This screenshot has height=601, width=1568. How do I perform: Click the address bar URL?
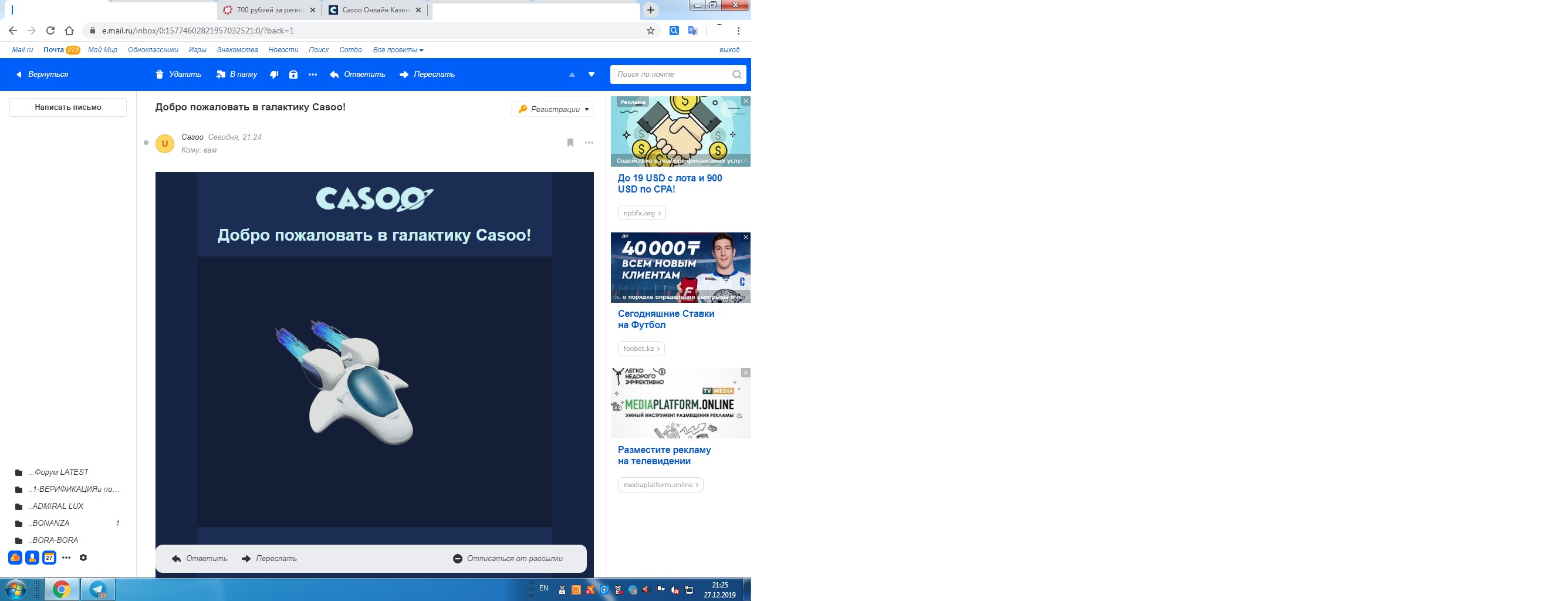tap(198, 31)
